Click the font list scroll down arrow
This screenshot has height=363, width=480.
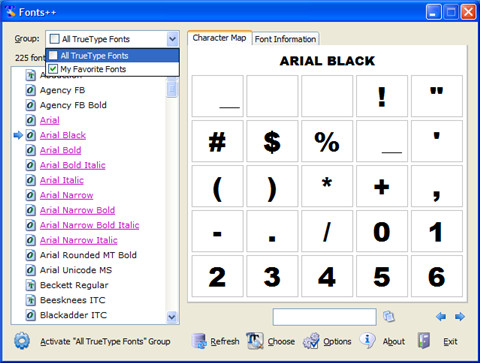(x=172, y=317)
